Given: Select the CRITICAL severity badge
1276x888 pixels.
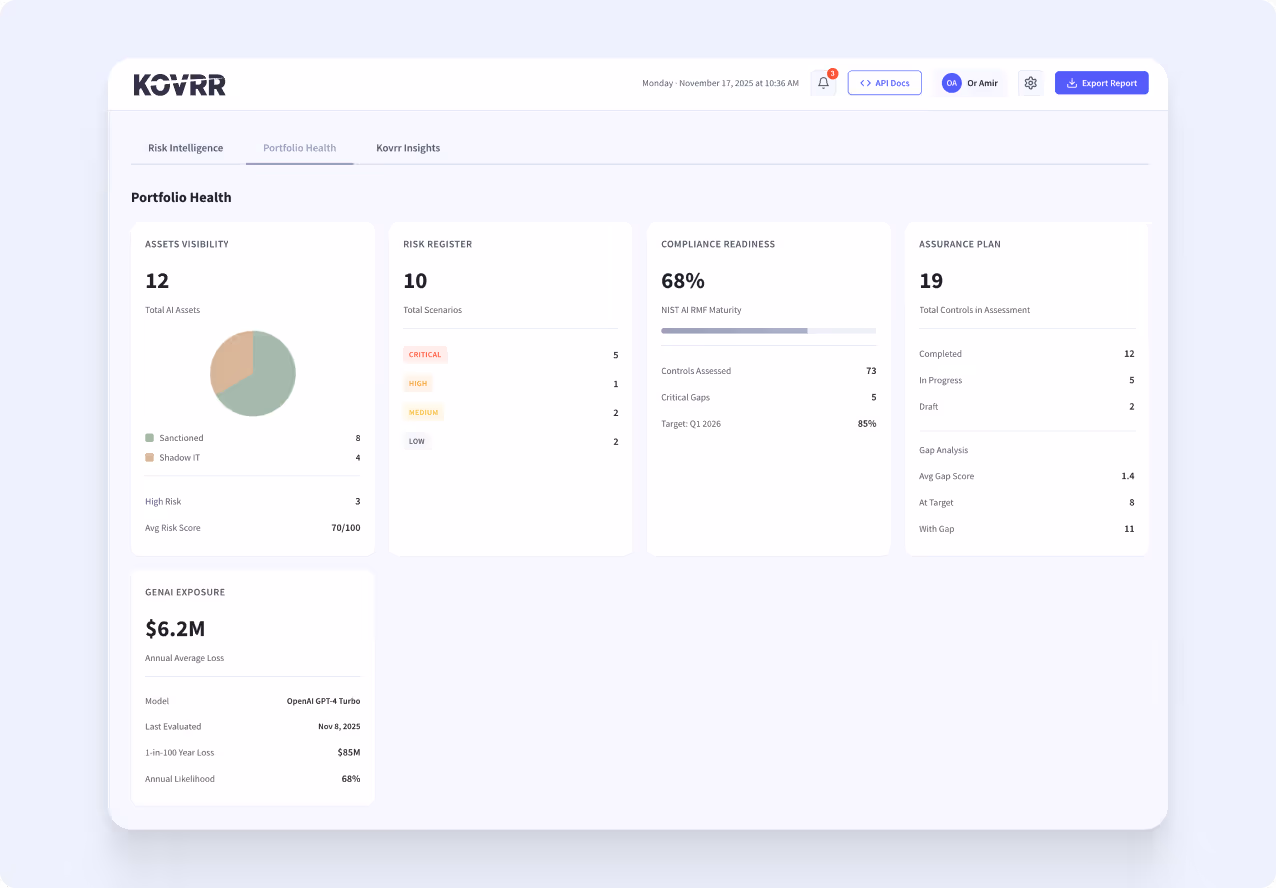Looking at the screenshot, I should [x=425, y=354].
